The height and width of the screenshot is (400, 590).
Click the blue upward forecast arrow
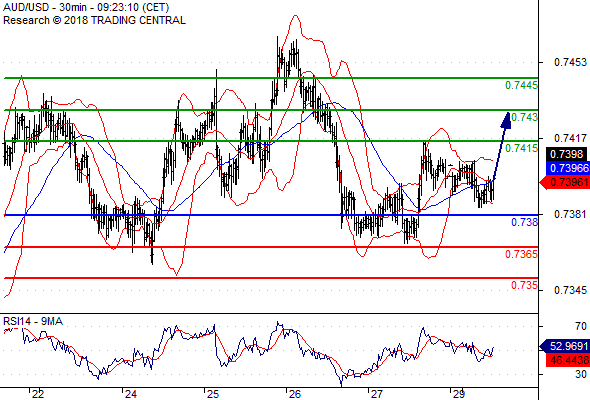tap(502, 146)
